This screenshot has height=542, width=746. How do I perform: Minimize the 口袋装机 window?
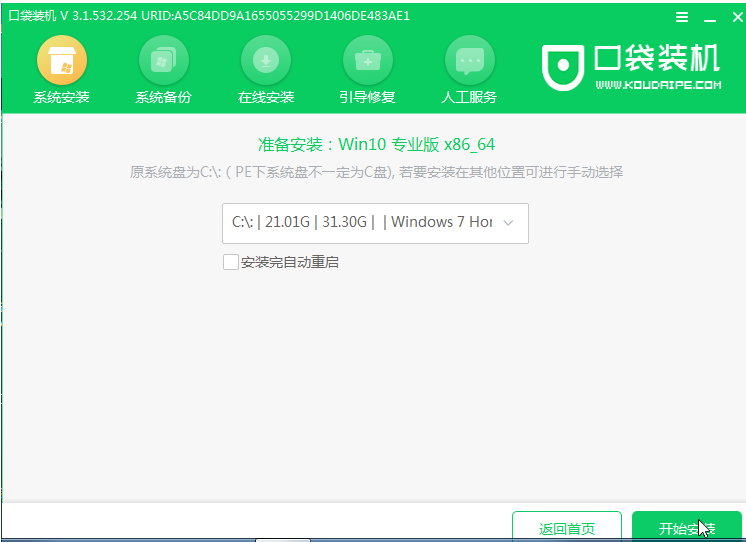click(710, 18)
